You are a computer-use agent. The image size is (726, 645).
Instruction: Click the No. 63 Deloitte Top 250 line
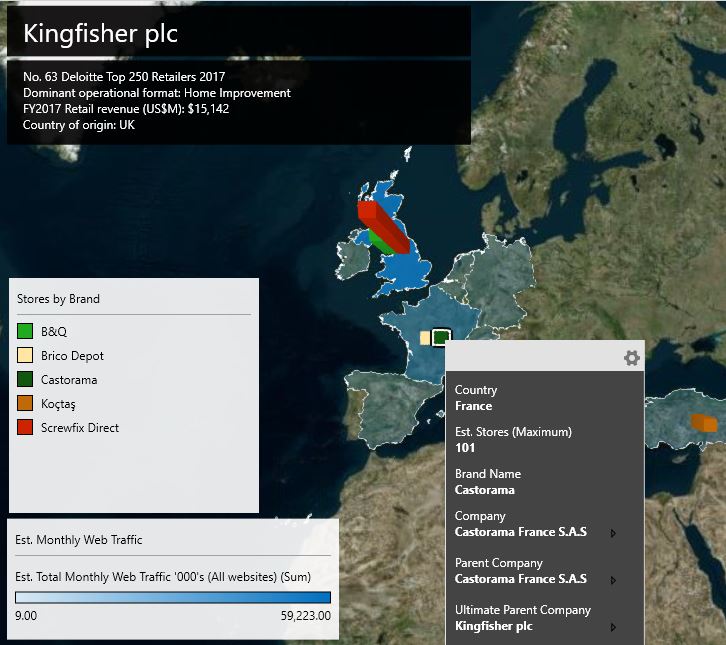[x=124, y=77]
